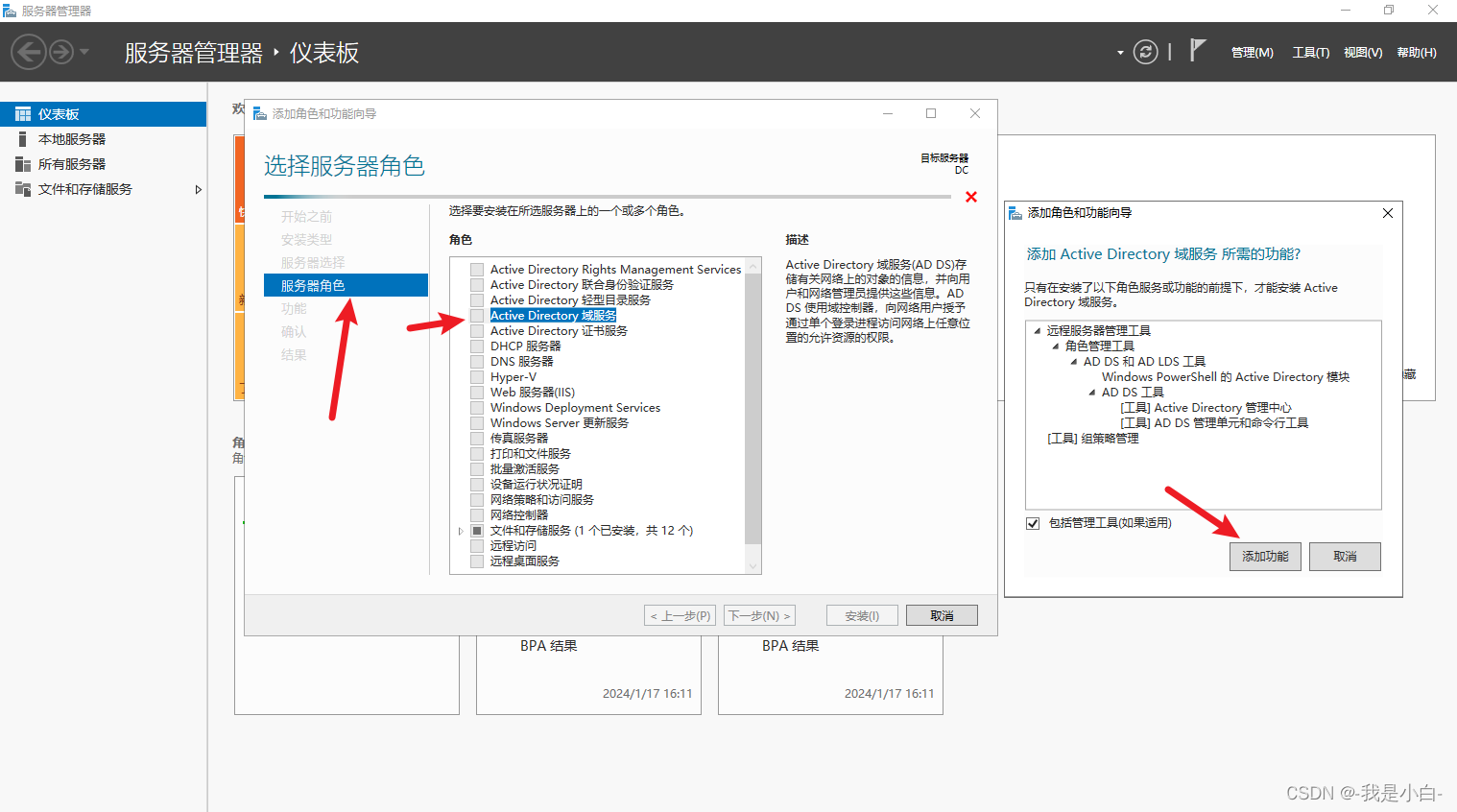
Task: Select 服务器角色 wizard step
Action: click(346, 285)
